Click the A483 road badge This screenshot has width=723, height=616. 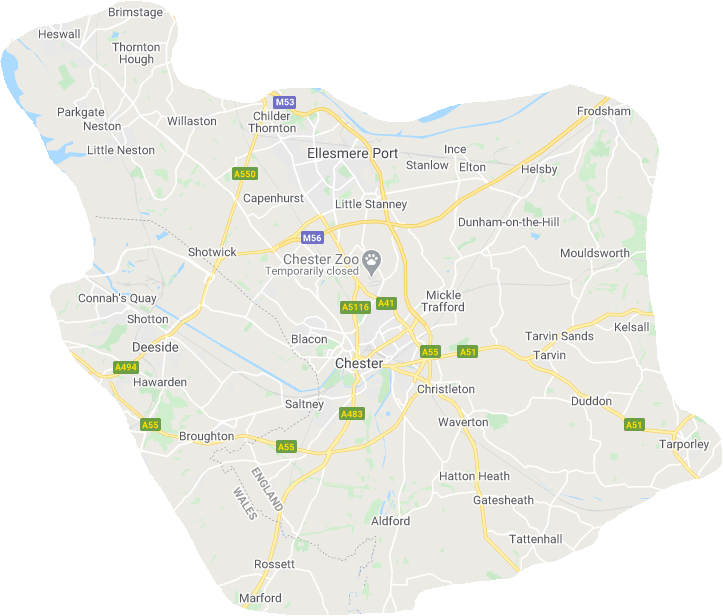(352, 414)
